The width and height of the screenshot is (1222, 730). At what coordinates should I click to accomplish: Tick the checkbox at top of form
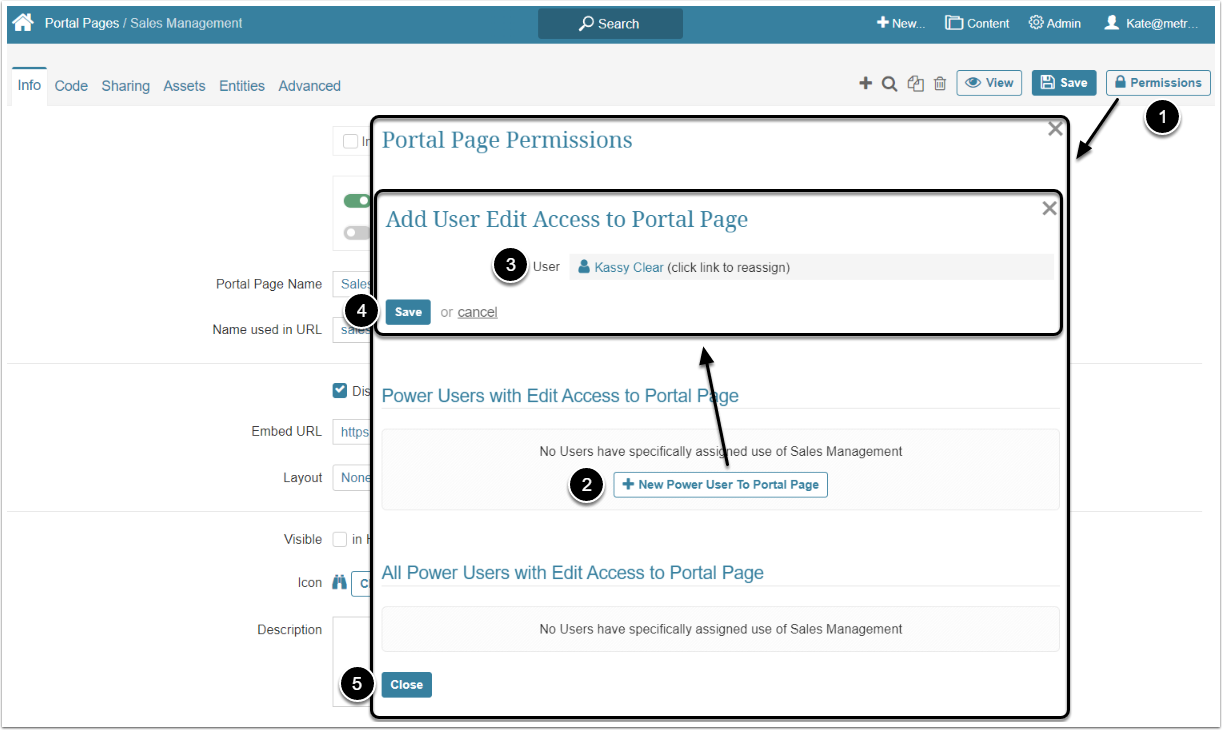point(350,141)
